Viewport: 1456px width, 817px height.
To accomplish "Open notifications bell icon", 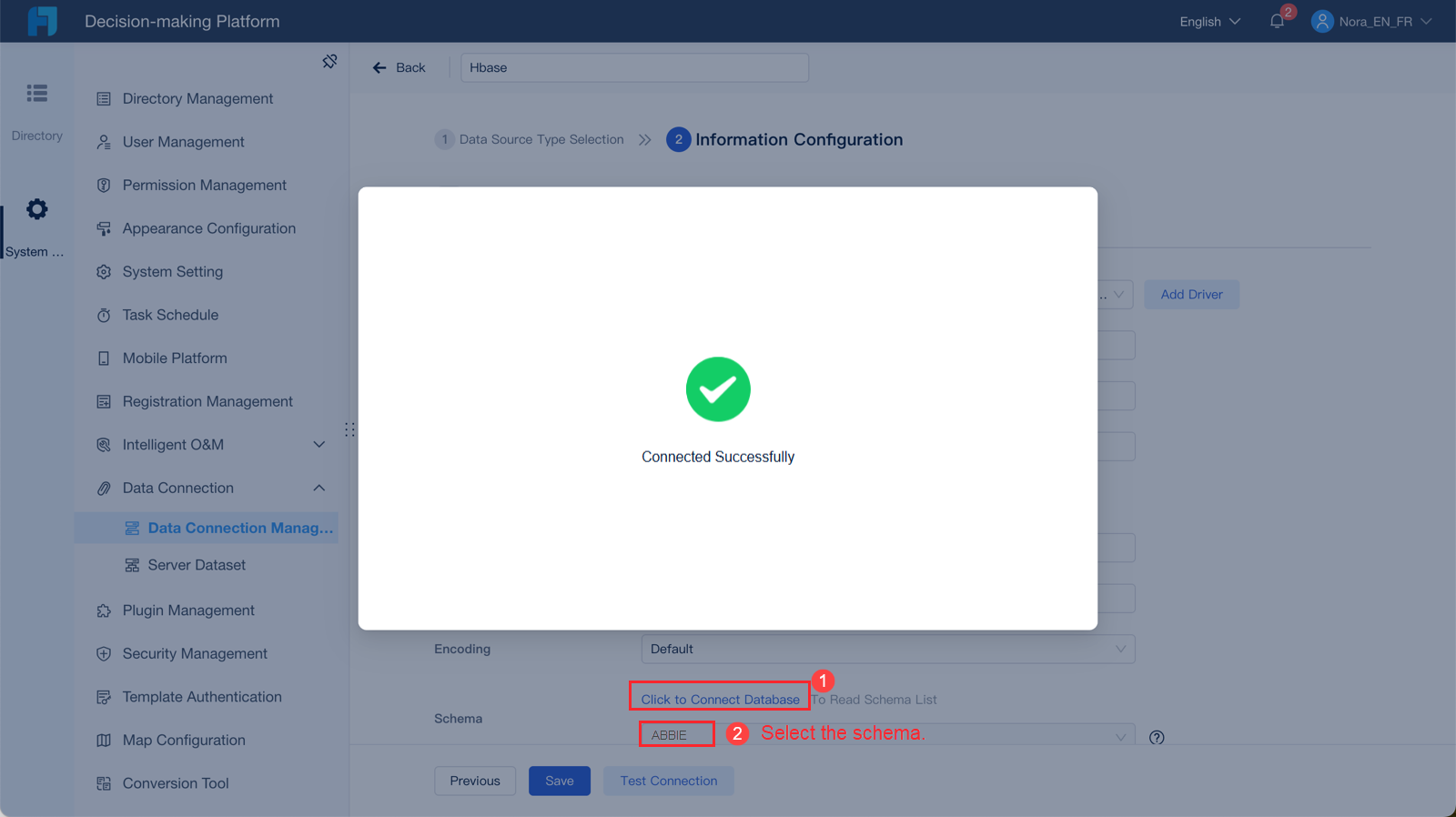I will coord(1277,21).
